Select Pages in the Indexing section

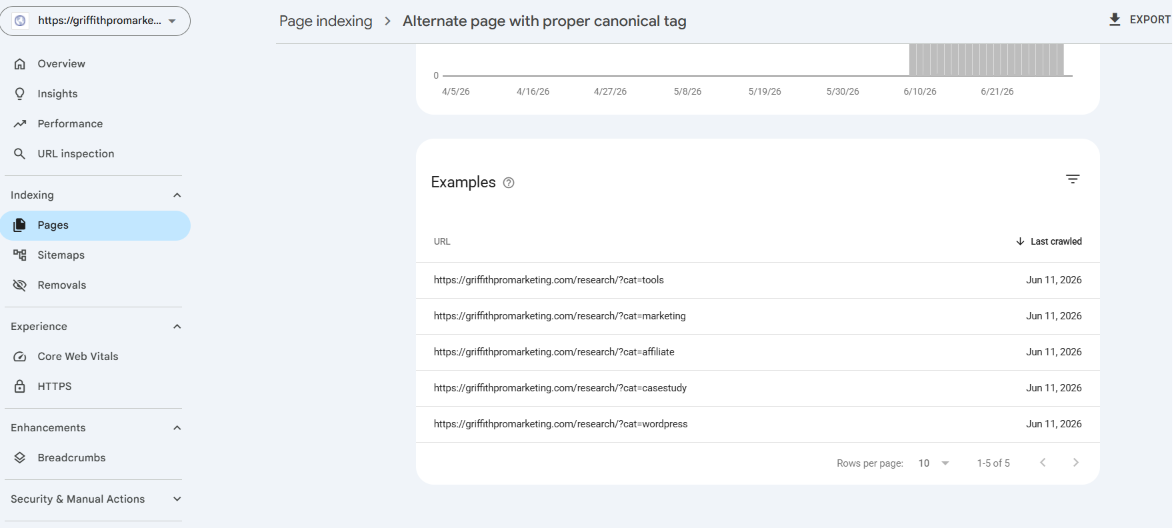(95, 225)
